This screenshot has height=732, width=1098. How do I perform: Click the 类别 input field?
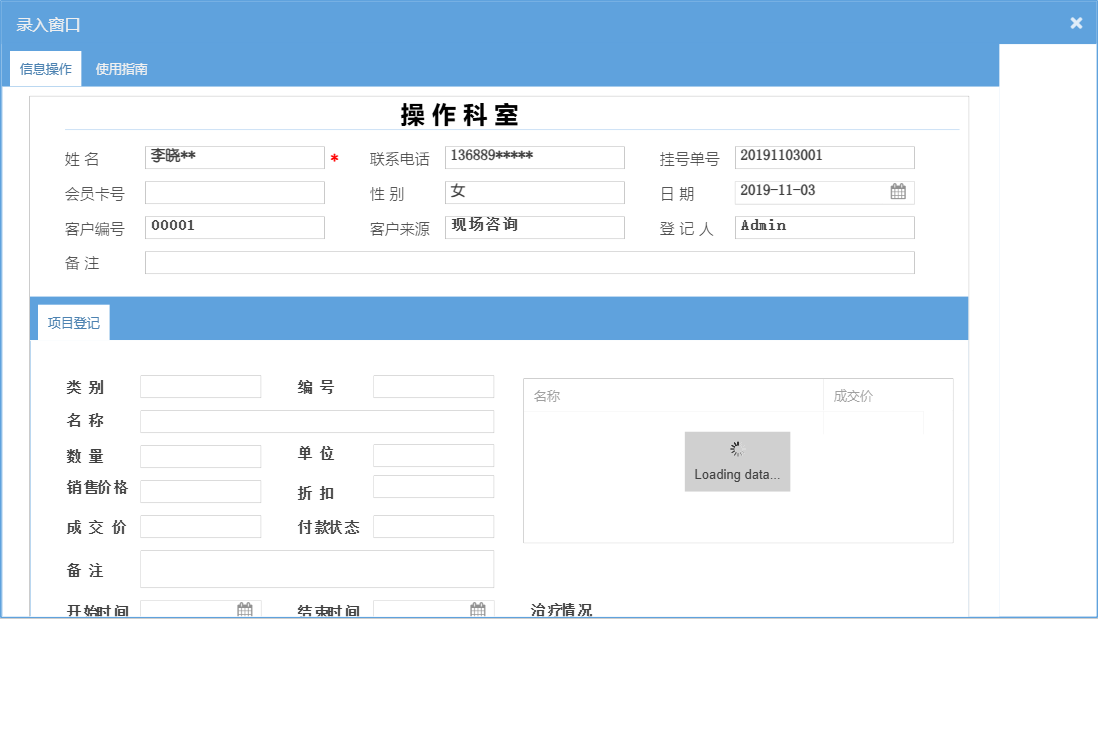pyautogui.click(x=200, y=386)
